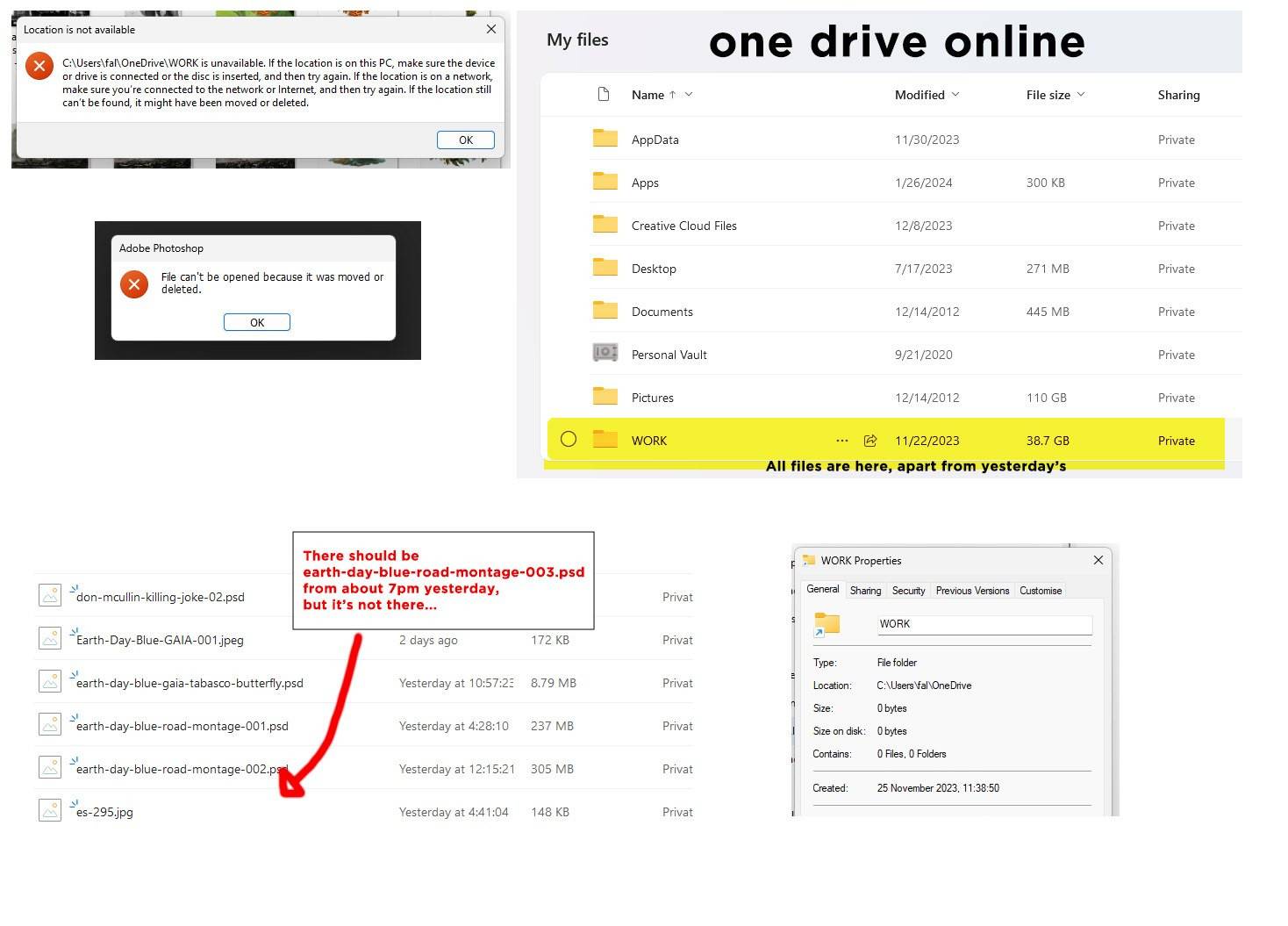Click the 38.7 GB file size value
Image resolution: width=1288 pixels, height=926 pixels.
click(1048, 441)
